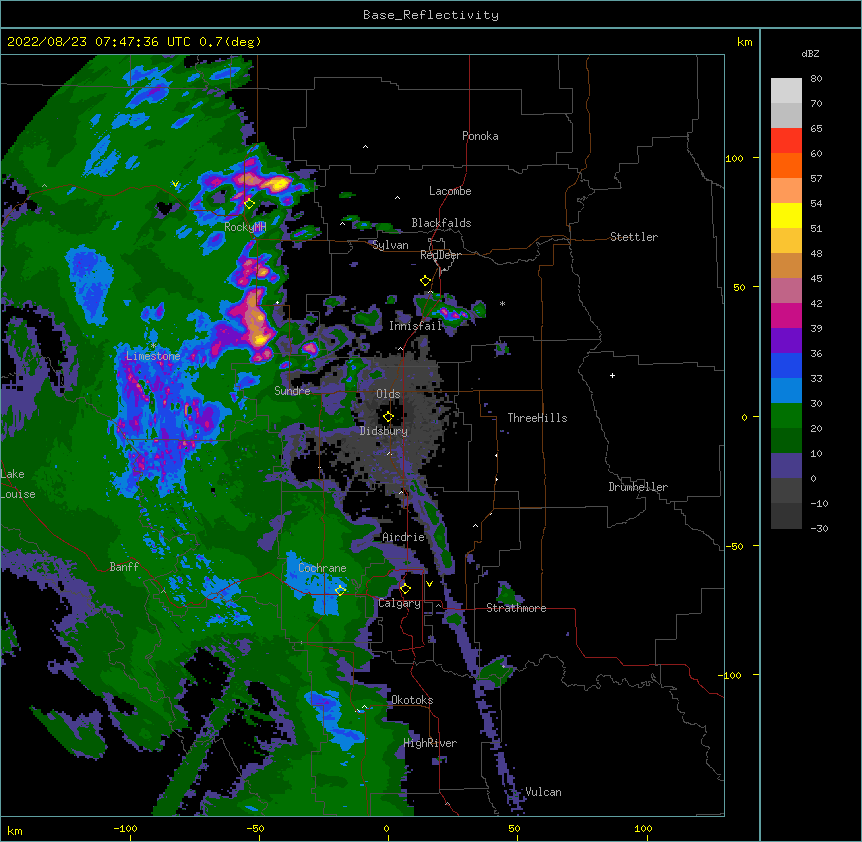862x842 pixels.
Task: Click the white asterisk marker above Limestone
Action: [x=153, y=346]
